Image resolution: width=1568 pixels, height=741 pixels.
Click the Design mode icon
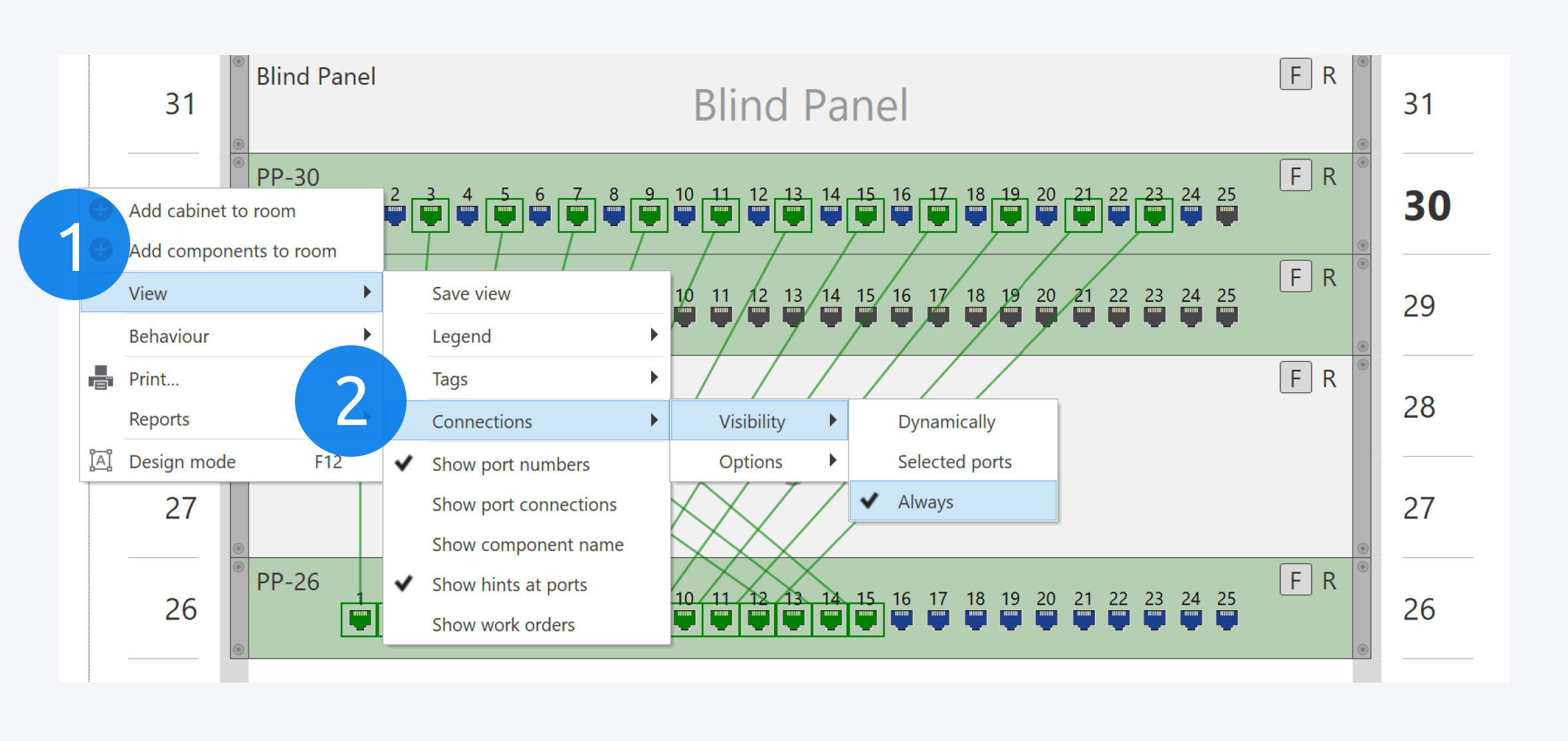coord(100,461)
